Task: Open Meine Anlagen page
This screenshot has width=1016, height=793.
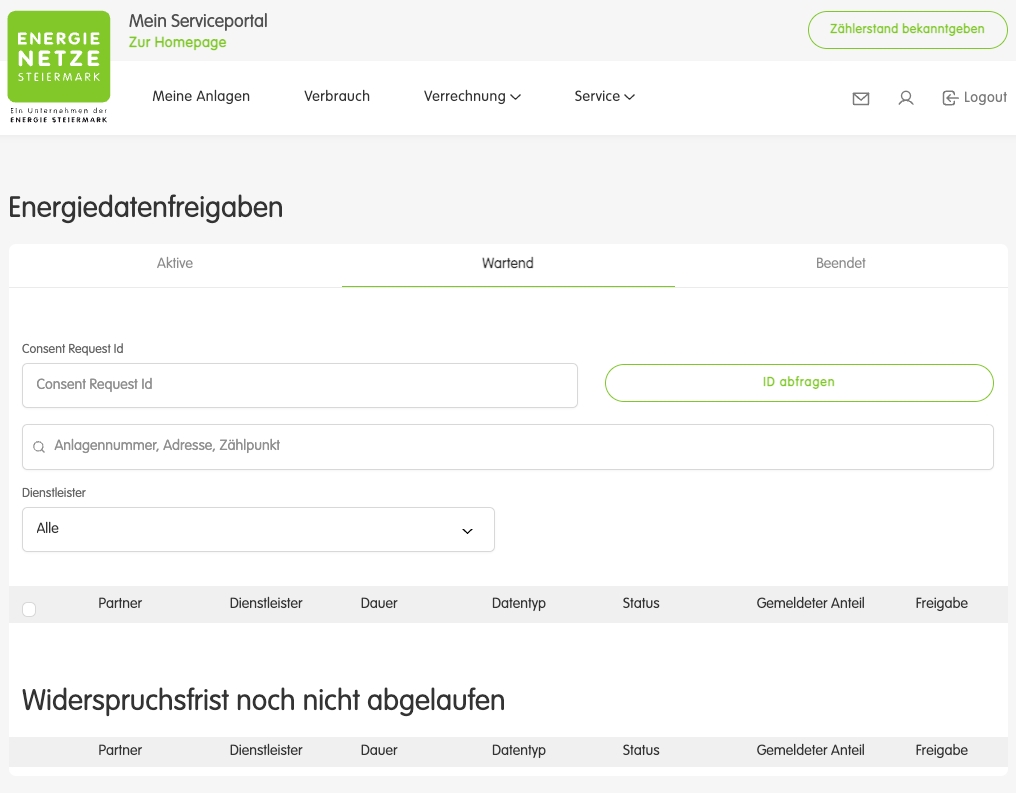Action: [201, 97]
